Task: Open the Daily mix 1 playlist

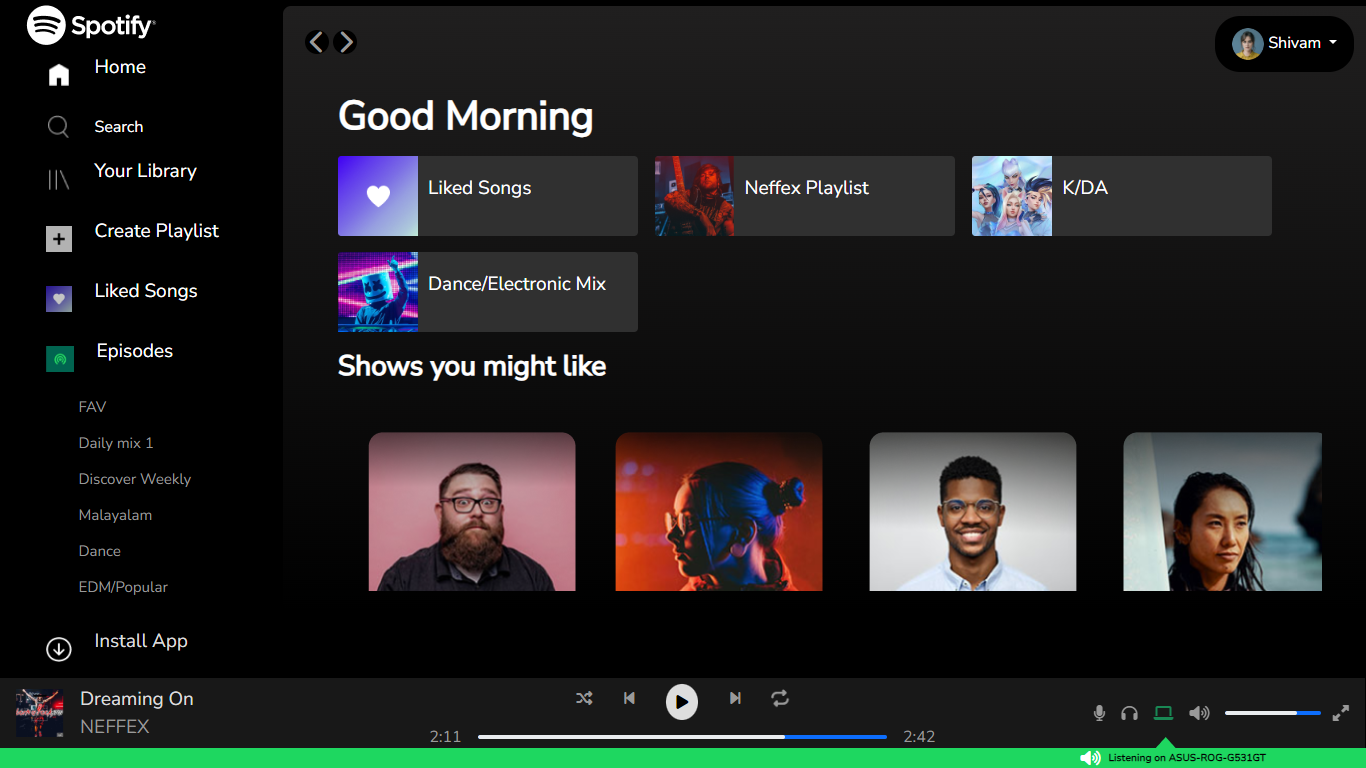Action: pyautogui.click(x=116, y=443)
